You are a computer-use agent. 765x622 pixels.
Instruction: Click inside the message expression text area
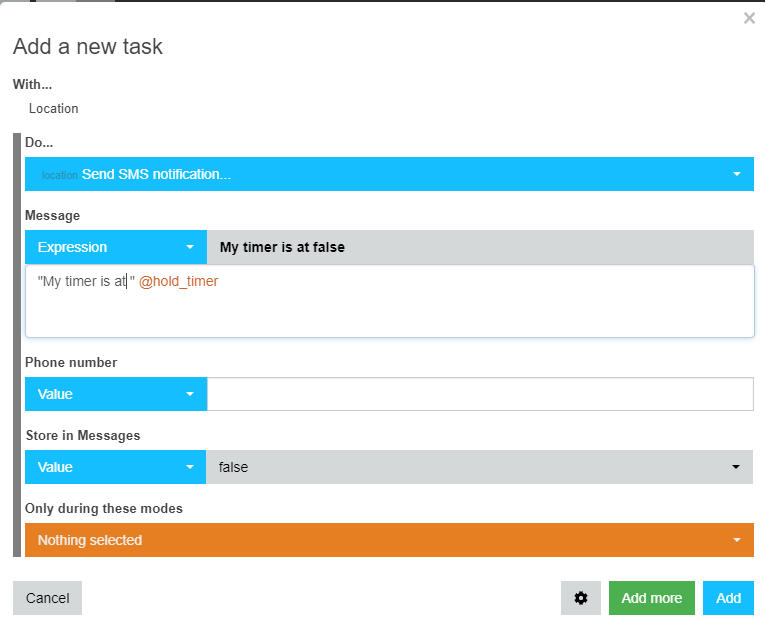pos(390,301)
